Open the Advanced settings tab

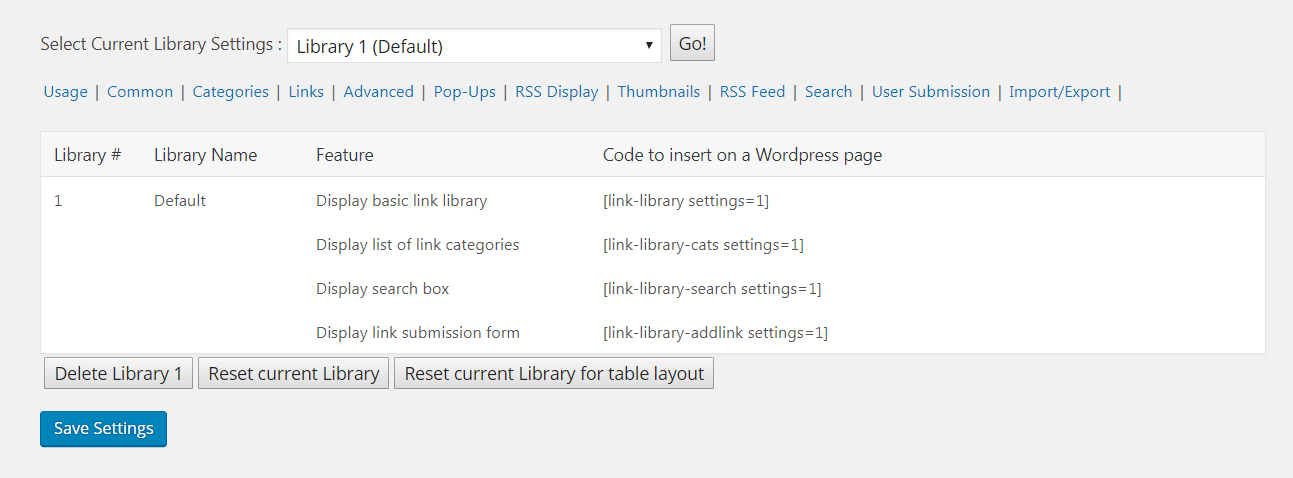pos(378,92)
